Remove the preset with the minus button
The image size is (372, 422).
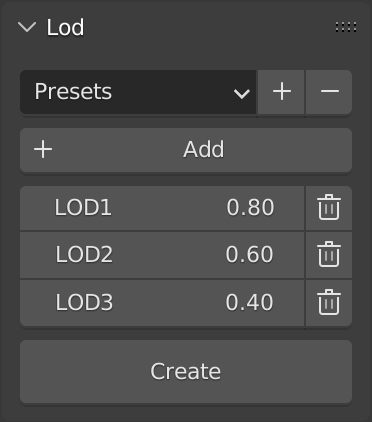click(329, 92)
